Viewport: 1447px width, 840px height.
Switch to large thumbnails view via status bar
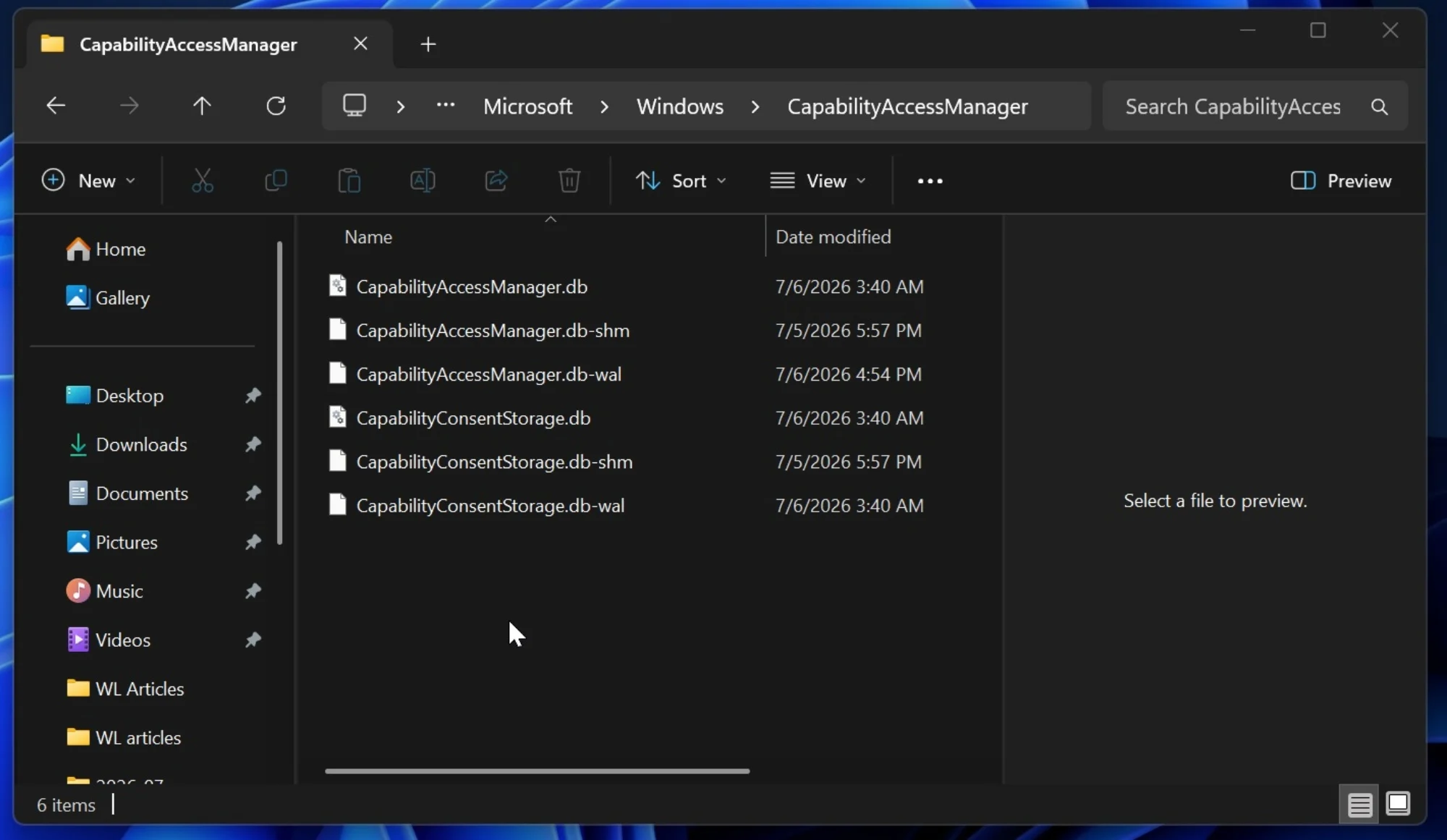(x=1398, y=804)
